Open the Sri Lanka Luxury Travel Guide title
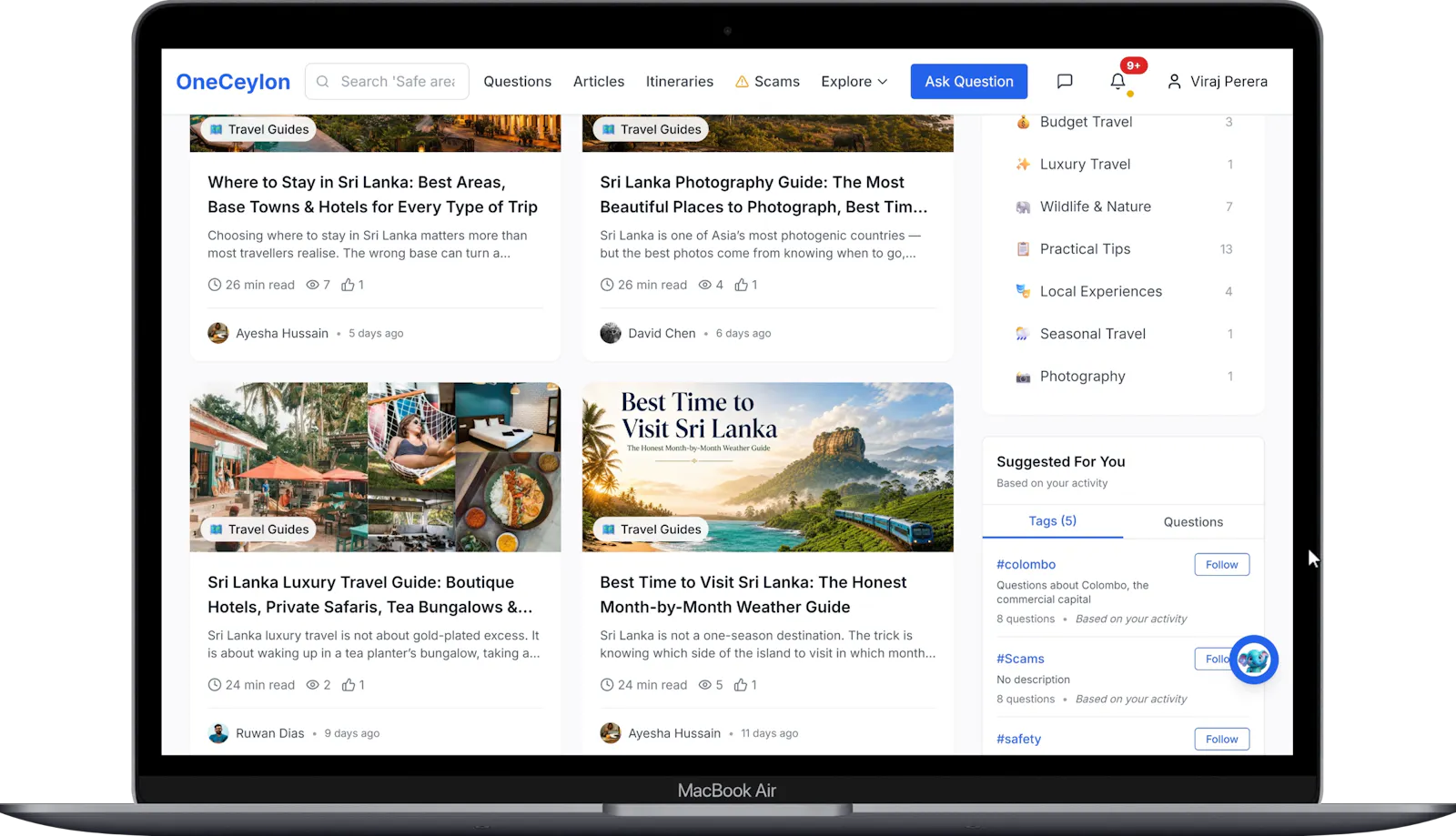The width and height of the screenshot is (1456, 836). 370,595
